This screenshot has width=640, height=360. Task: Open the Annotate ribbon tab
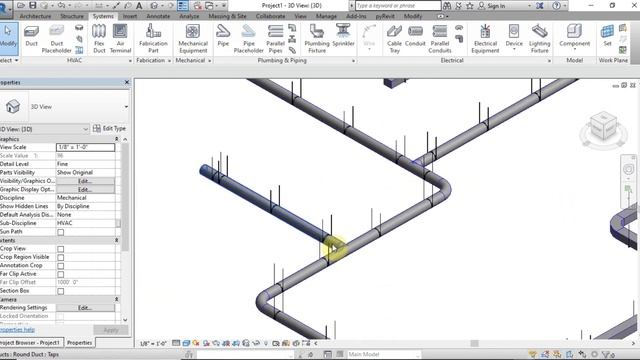pyautogui.click(x=158, y=16)
